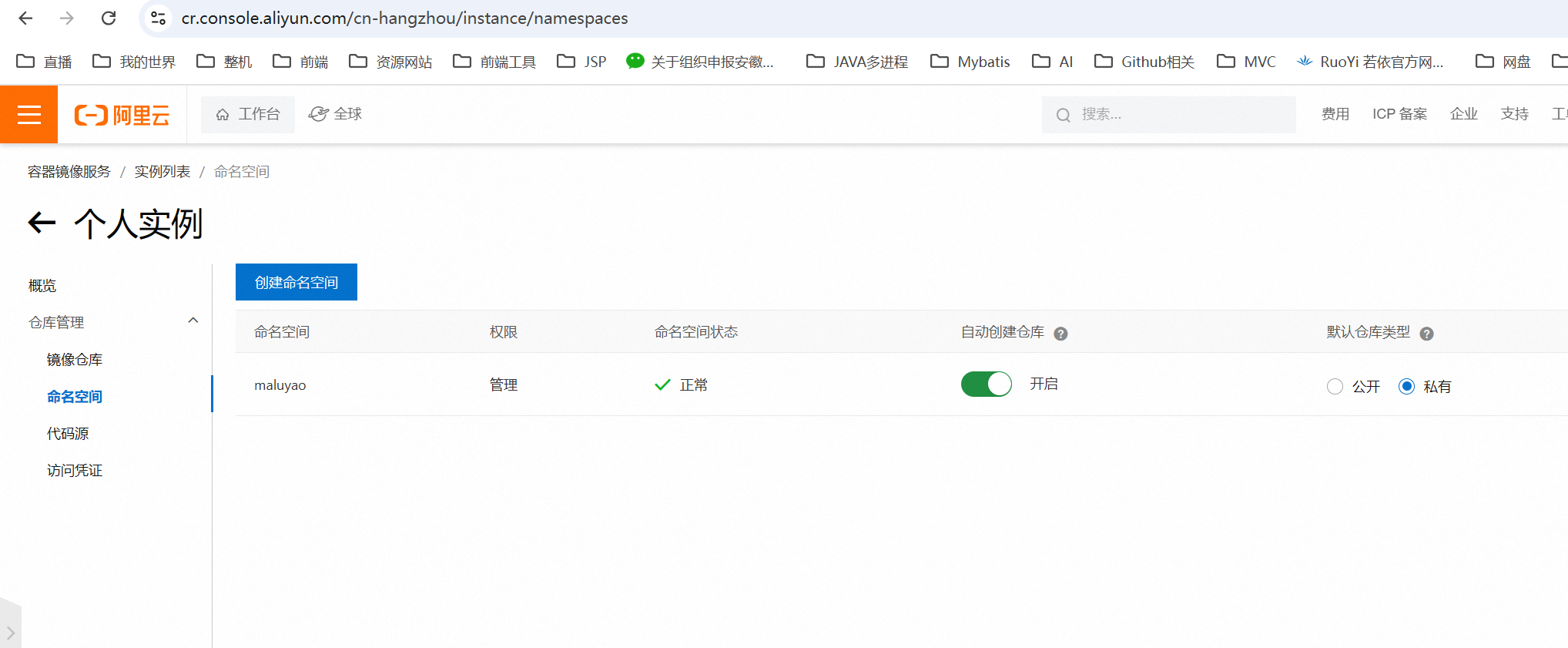Open the 前端工具 bookmark folder
The width and height of the screenshot is (1568, 648).
click(494, 62)
